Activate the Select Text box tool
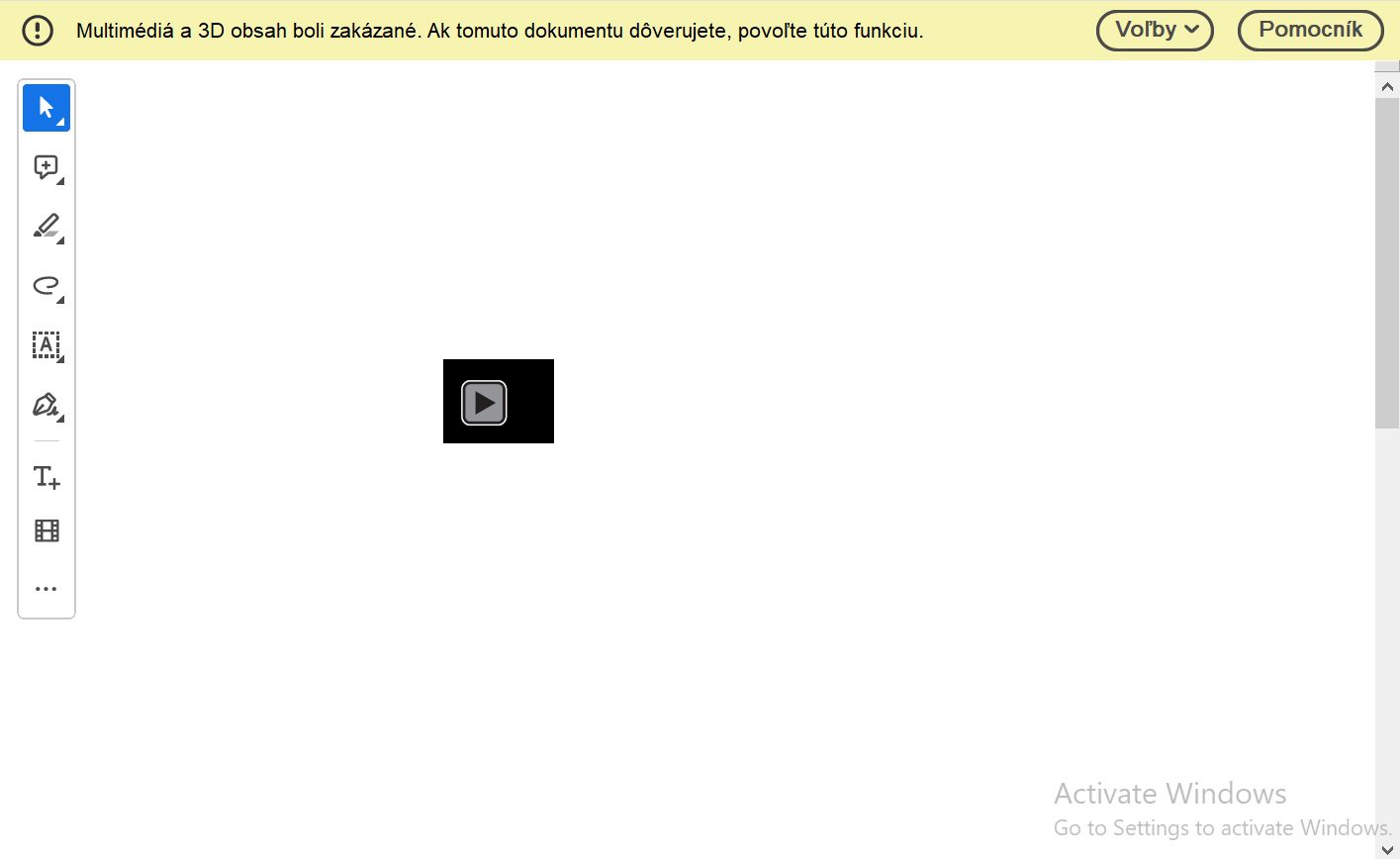Image resolution: width=1400 pixels, height=859 pixels. click(47, 345)
